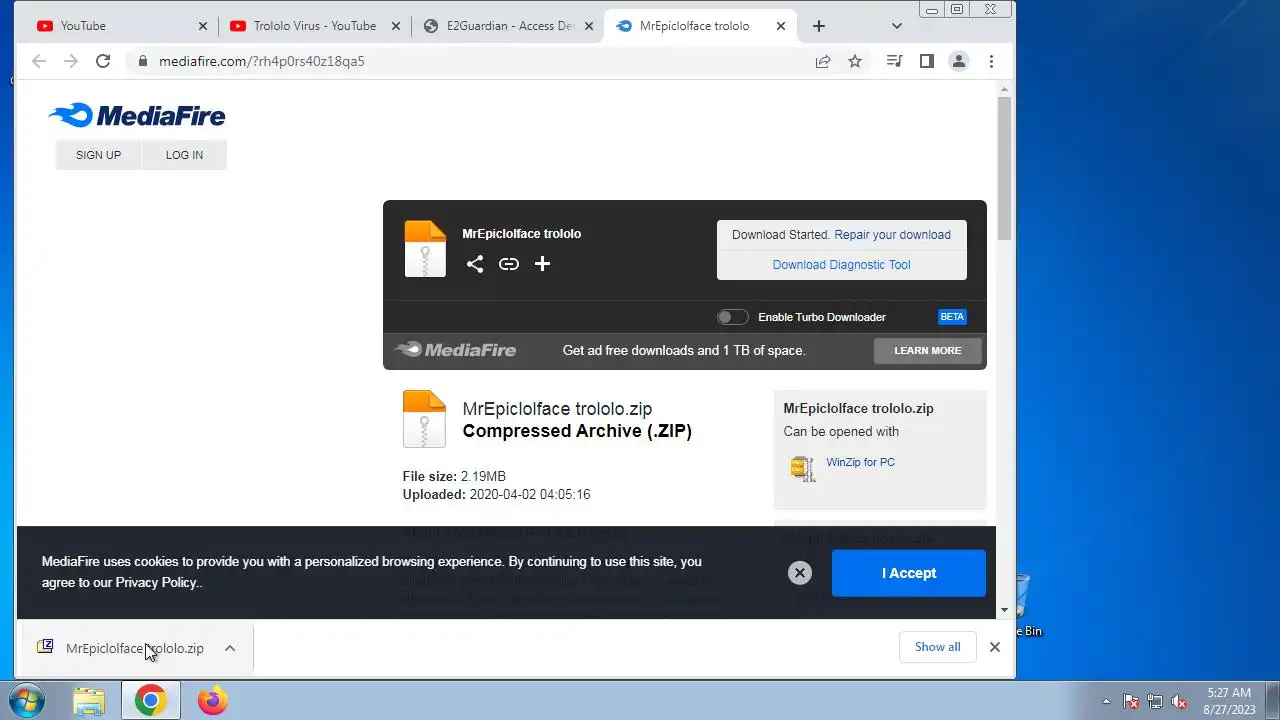Open File Explorer from the taskbar
Screen dimensions: 1280x720
(x=89, y=700)
